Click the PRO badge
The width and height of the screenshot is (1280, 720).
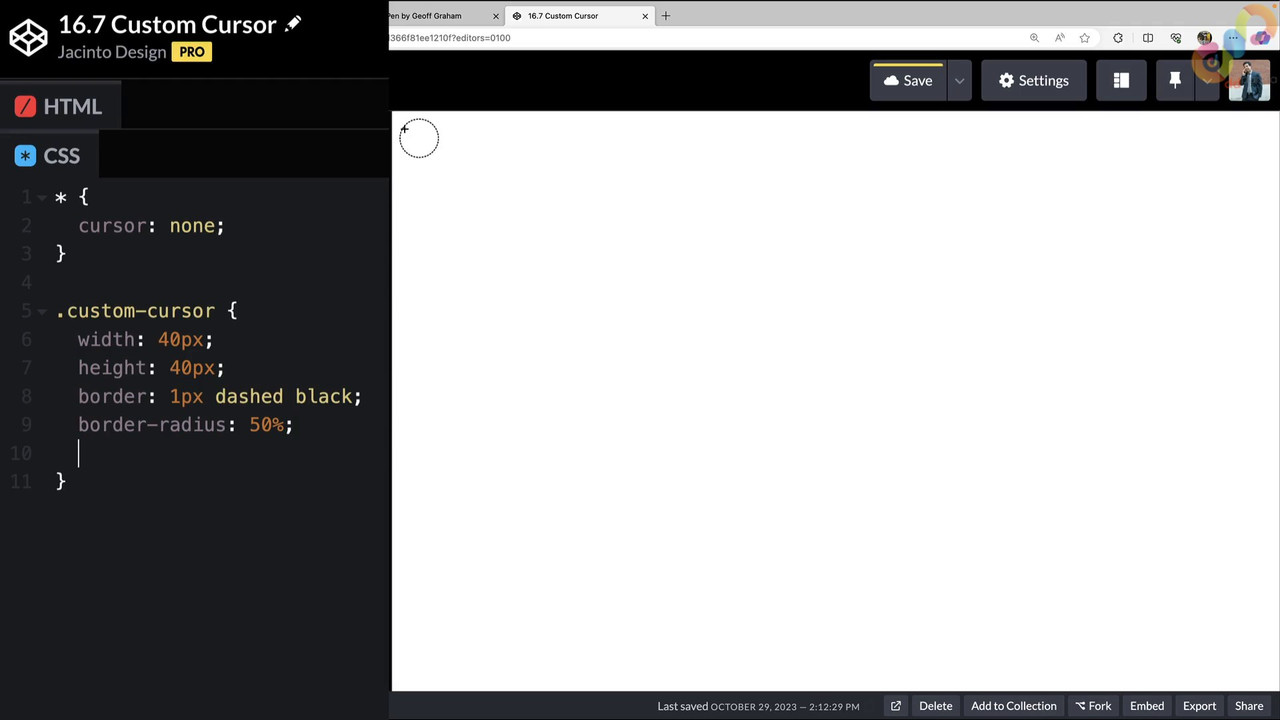click(192, 52)
